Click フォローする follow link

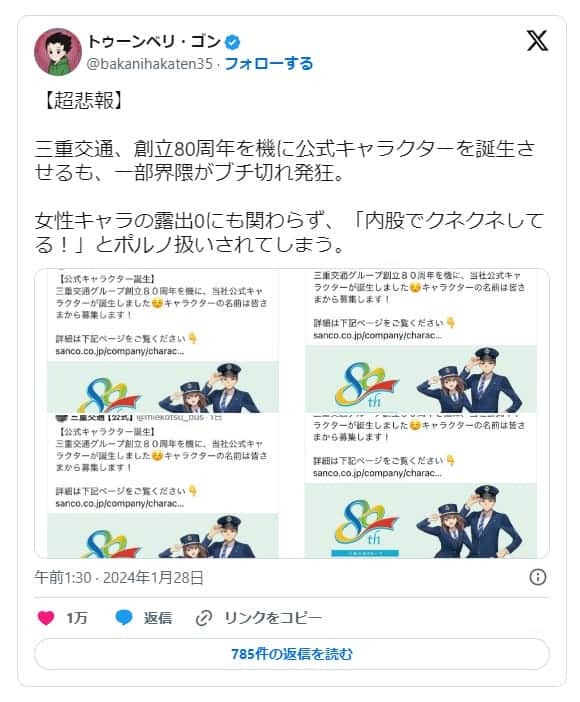[x=268, y=64]
